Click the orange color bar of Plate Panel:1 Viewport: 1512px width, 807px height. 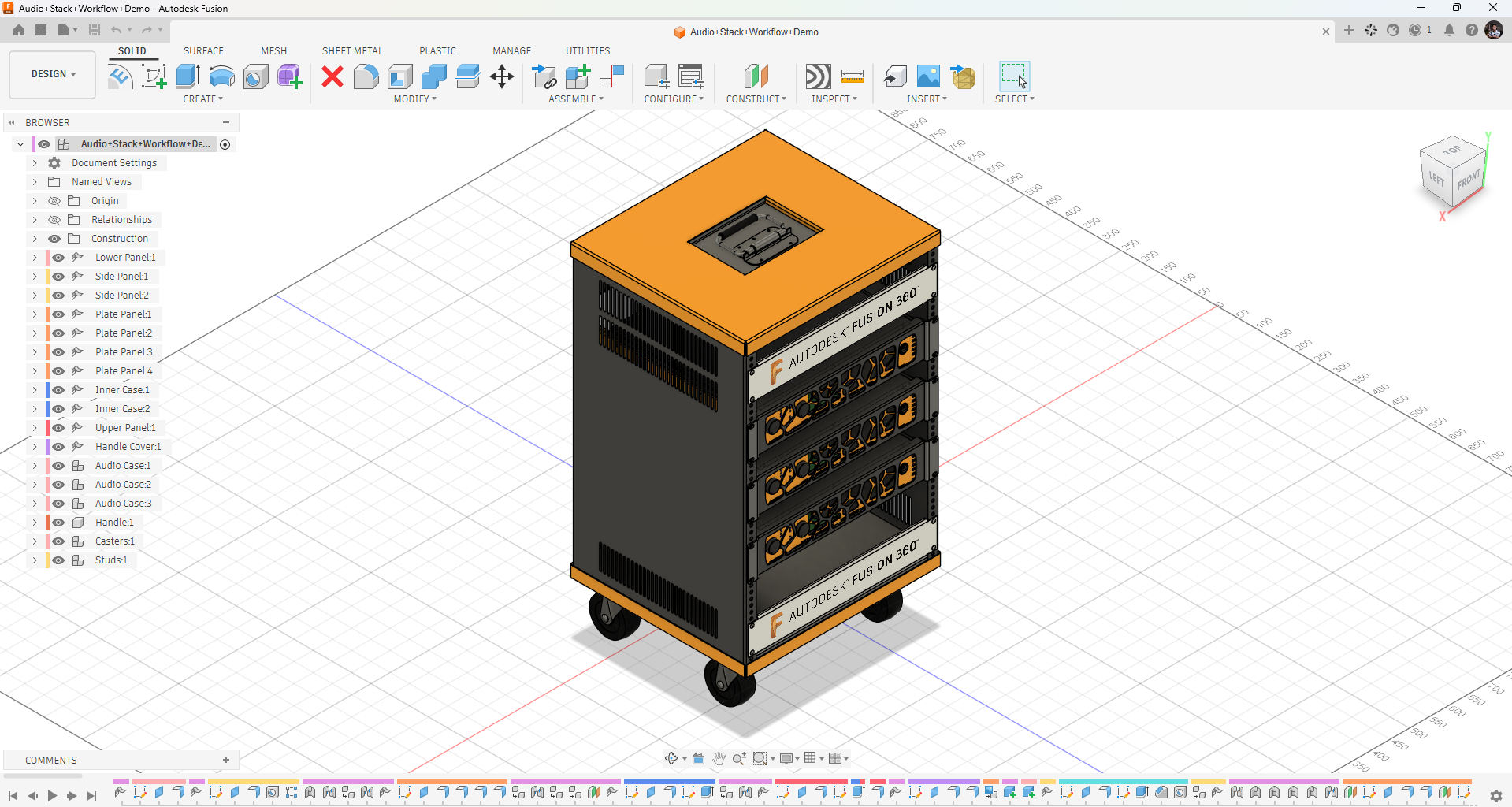48,314
